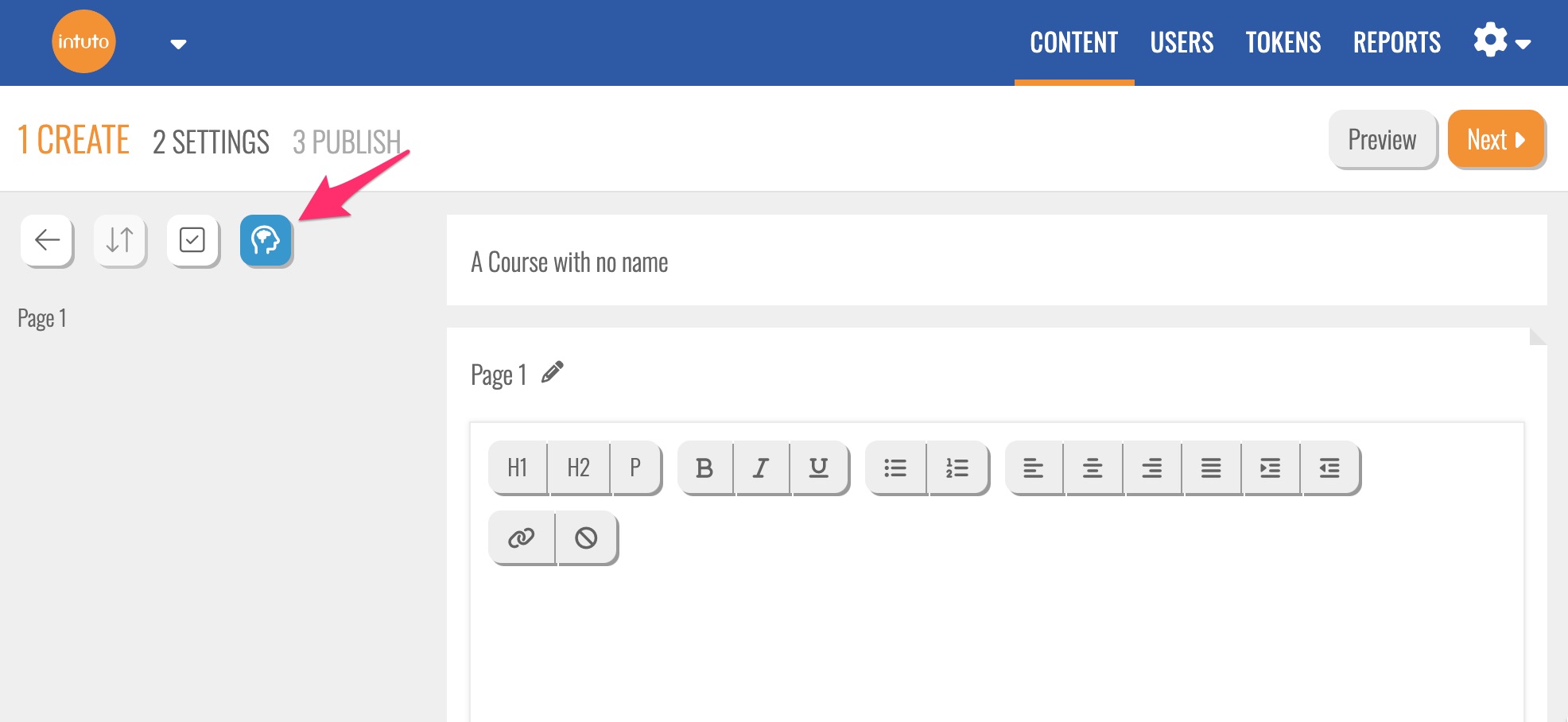Insert a bulleted list
1568x722 pixels.
895,468
